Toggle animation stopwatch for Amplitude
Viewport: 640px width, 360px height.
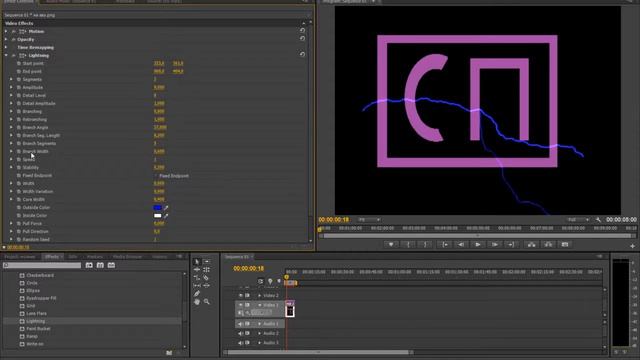click(x=19, y=87)
